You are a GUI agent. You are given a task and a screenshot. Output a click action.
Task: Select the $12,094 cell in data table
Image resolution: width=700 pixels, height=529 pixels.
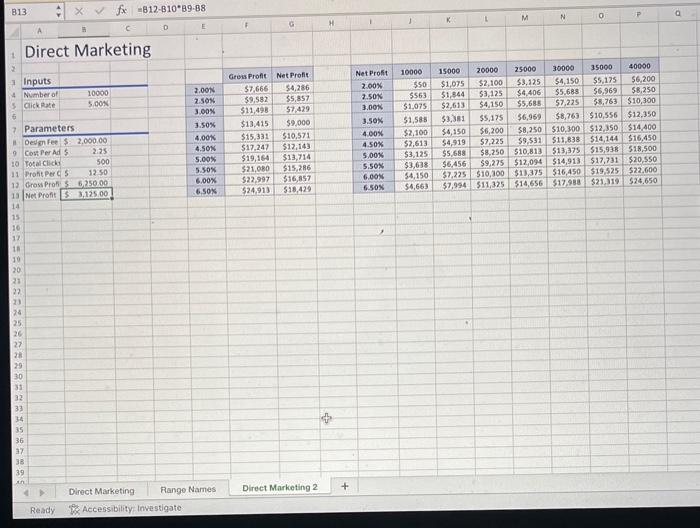tap(525, 162)
